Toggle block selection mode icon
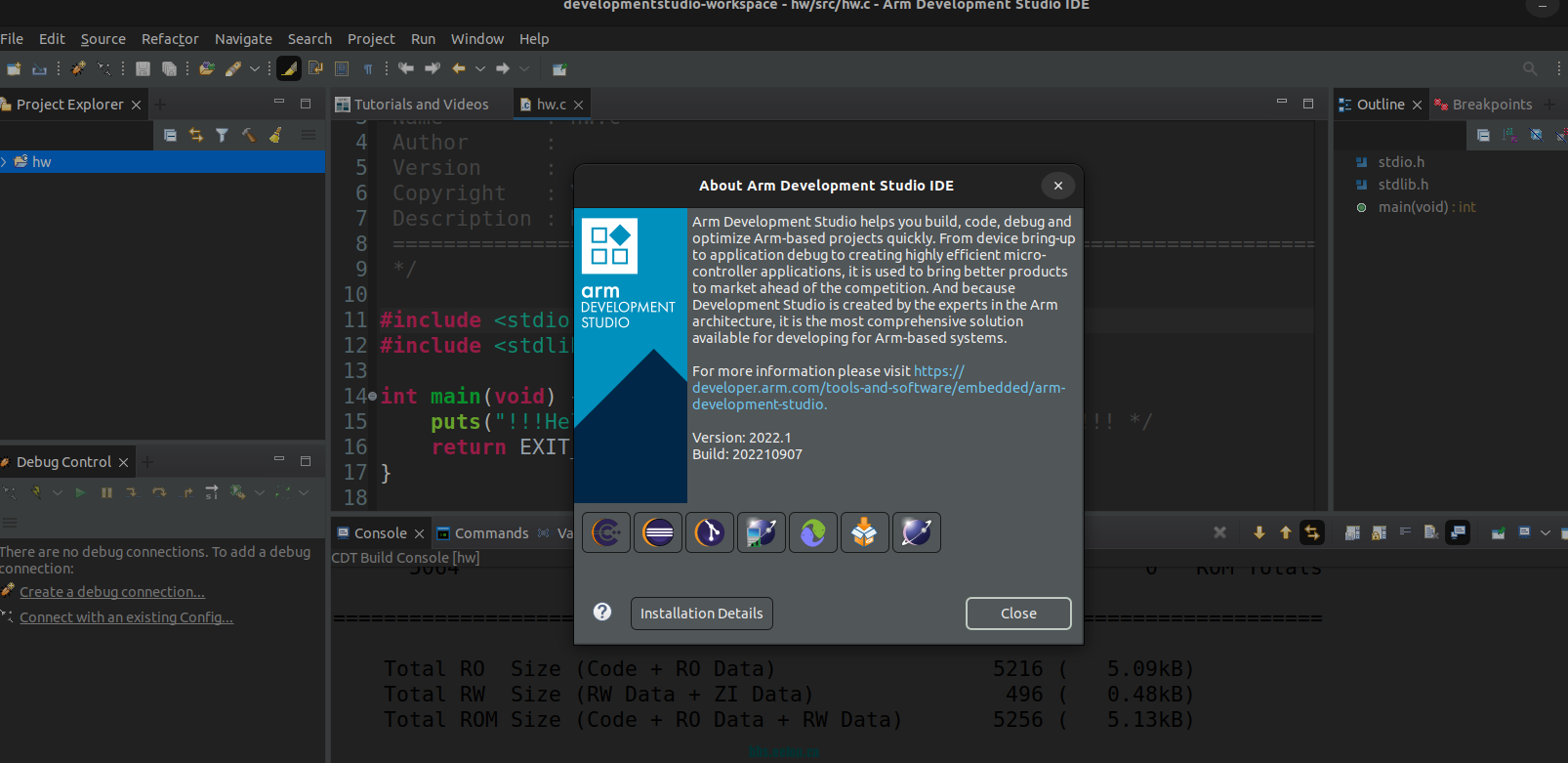The width and height of the screenshot is (1568, 763). [x=342, y=68]
